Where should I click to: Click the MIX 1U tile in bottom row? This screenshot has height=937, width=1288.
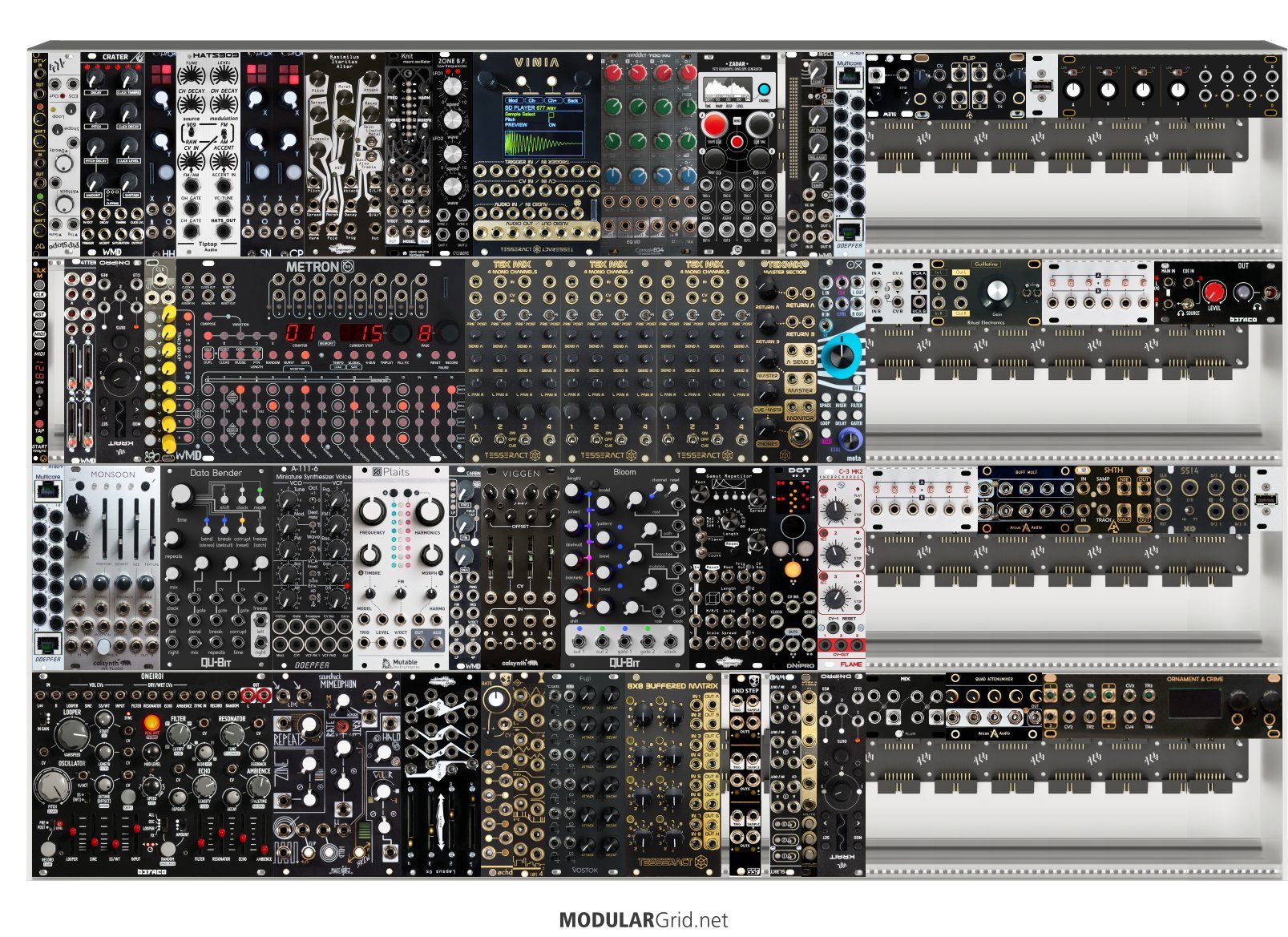906,706
